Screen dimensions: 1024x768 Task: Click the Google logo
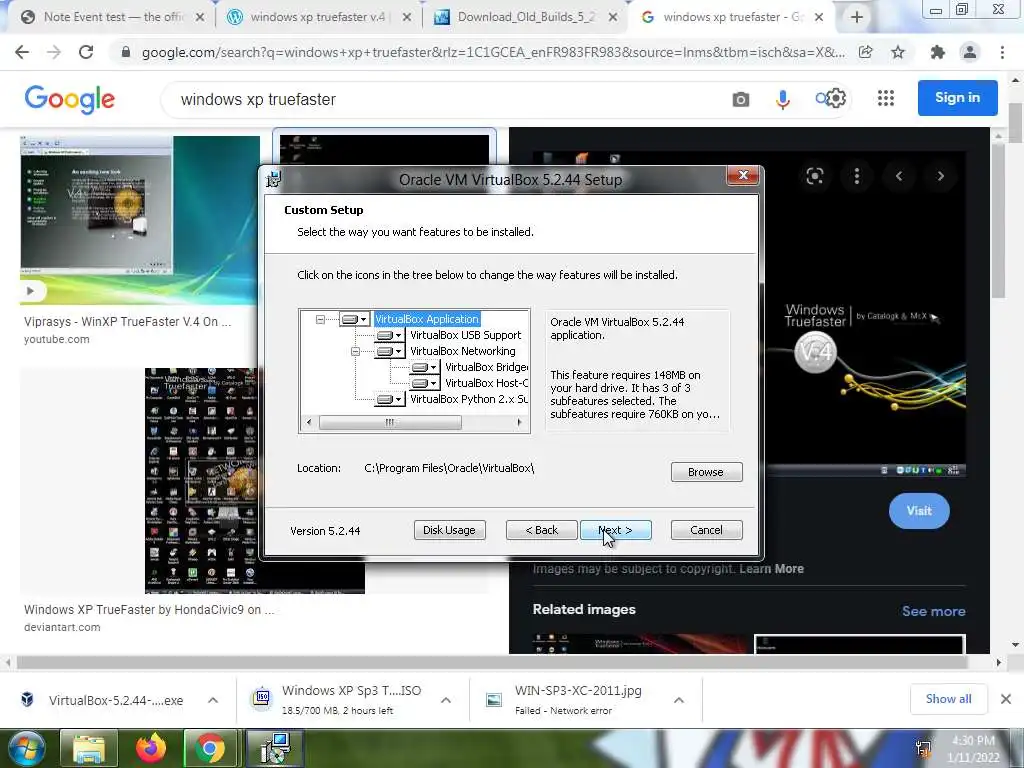pyautogui.click(x=69, y=99)
